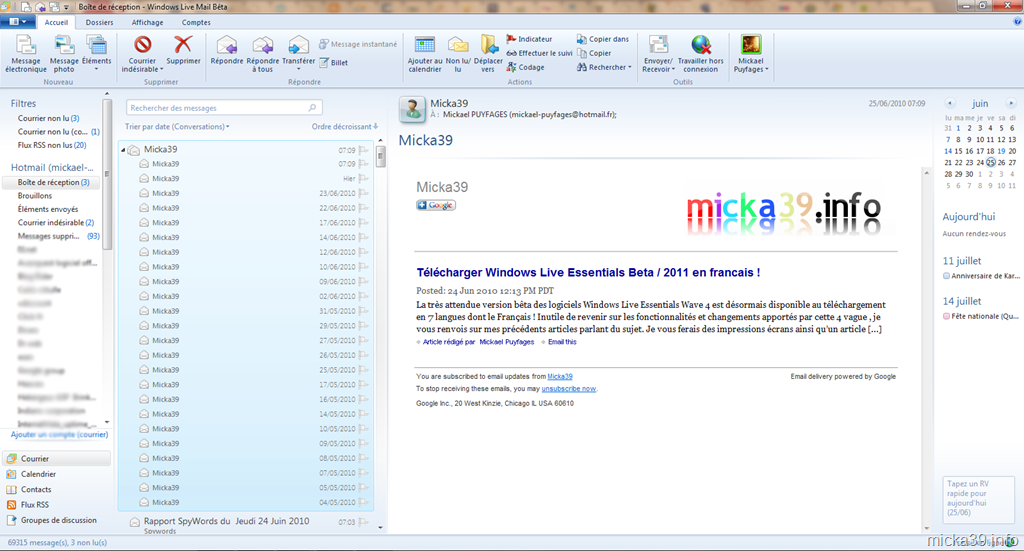Open the Éléments dropdown button
1024x551 pixels.
point(97,54)
